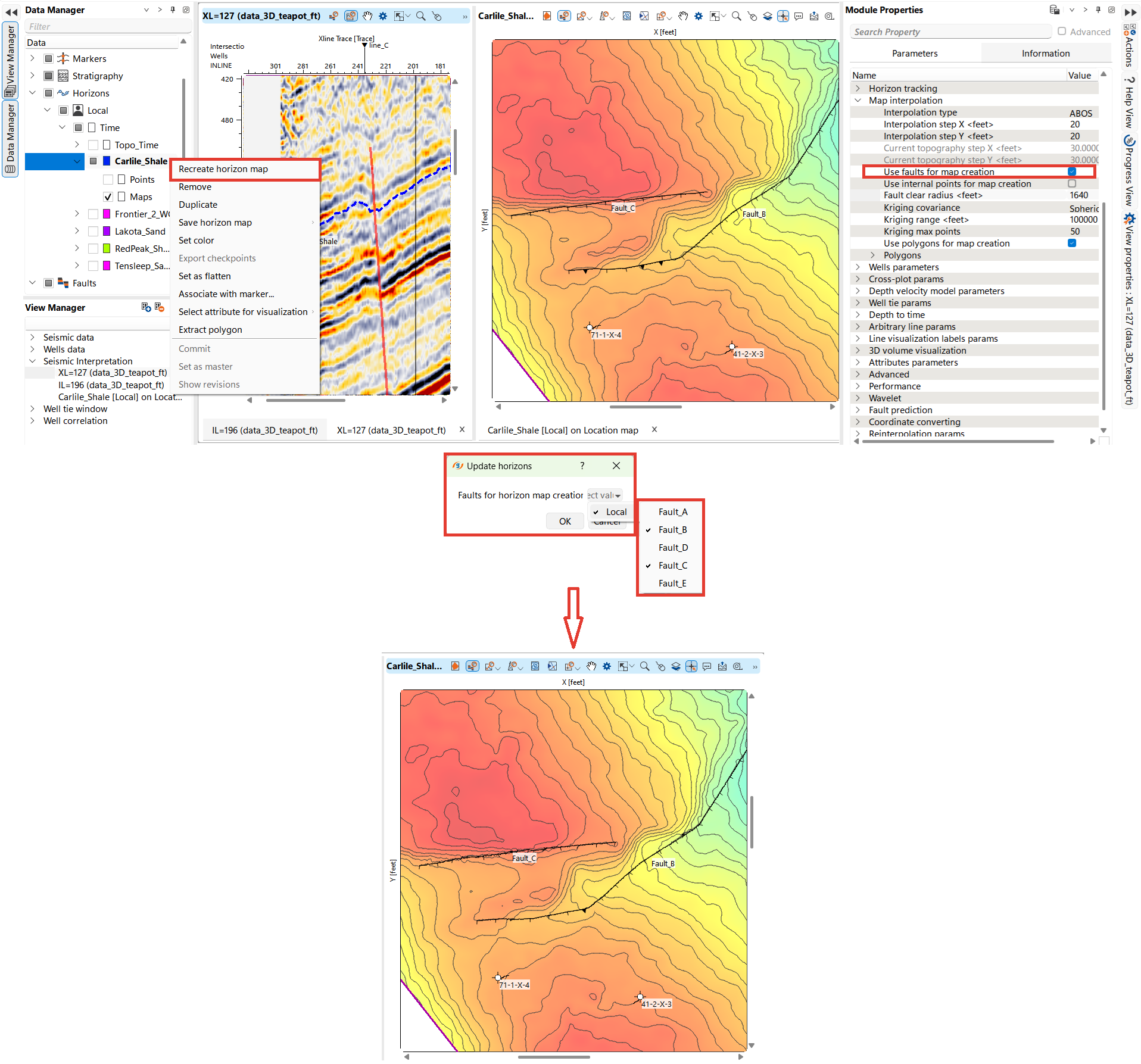Enable Use internal points for map creation

1072,183
